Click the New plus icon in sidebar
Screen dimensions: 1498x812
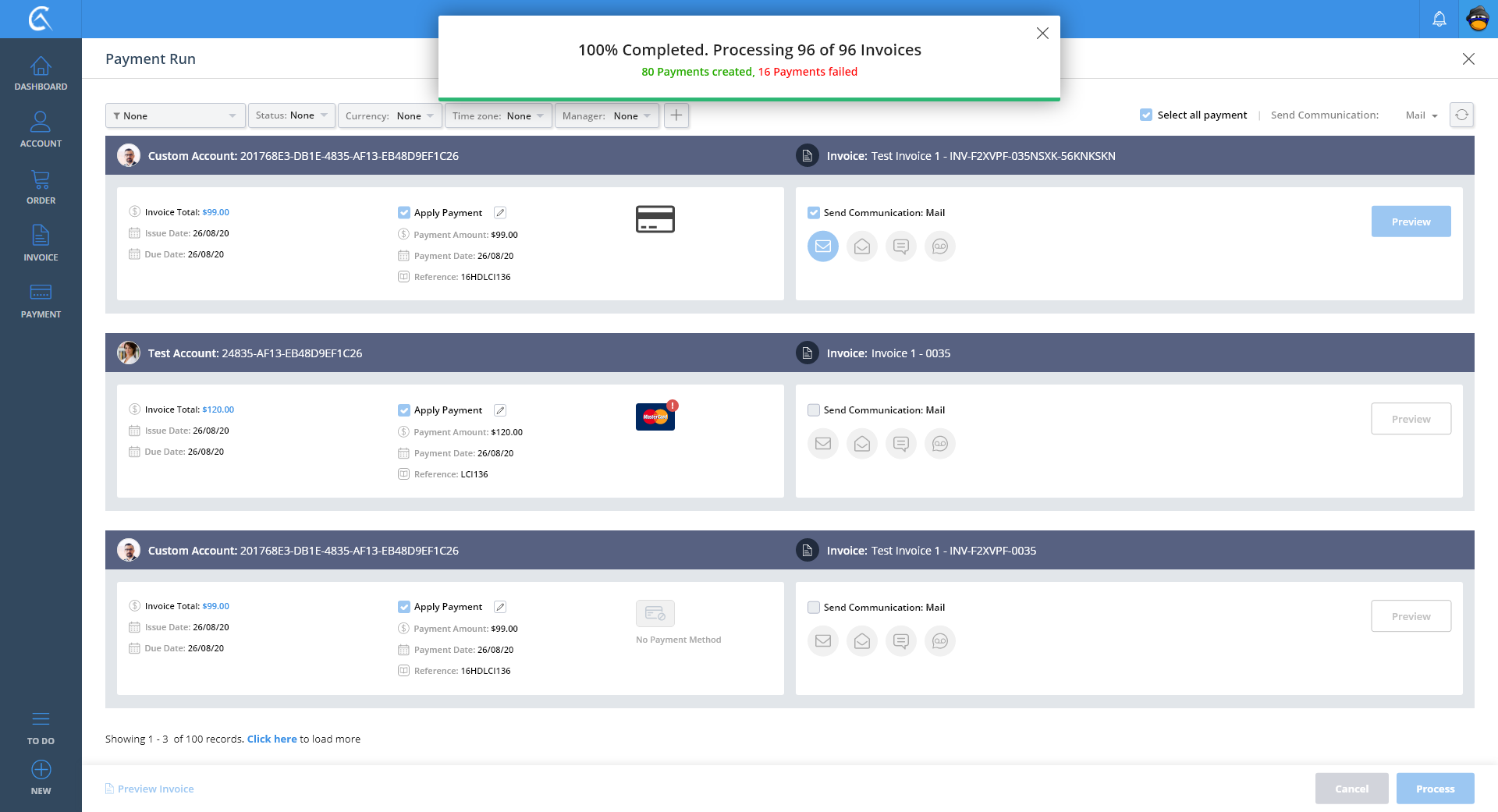[x=41, y=770]
